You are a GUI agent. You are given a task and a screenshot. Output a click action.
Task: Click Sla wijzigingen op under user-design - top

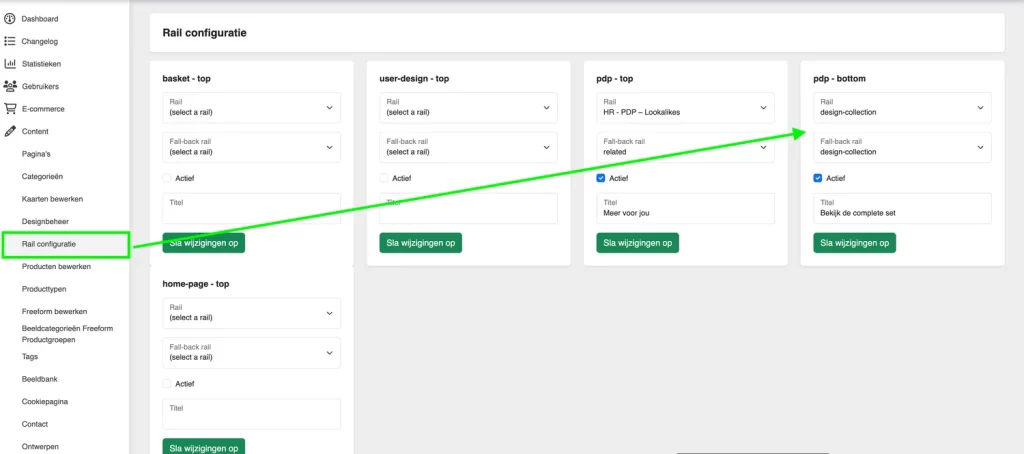(420, 243)
